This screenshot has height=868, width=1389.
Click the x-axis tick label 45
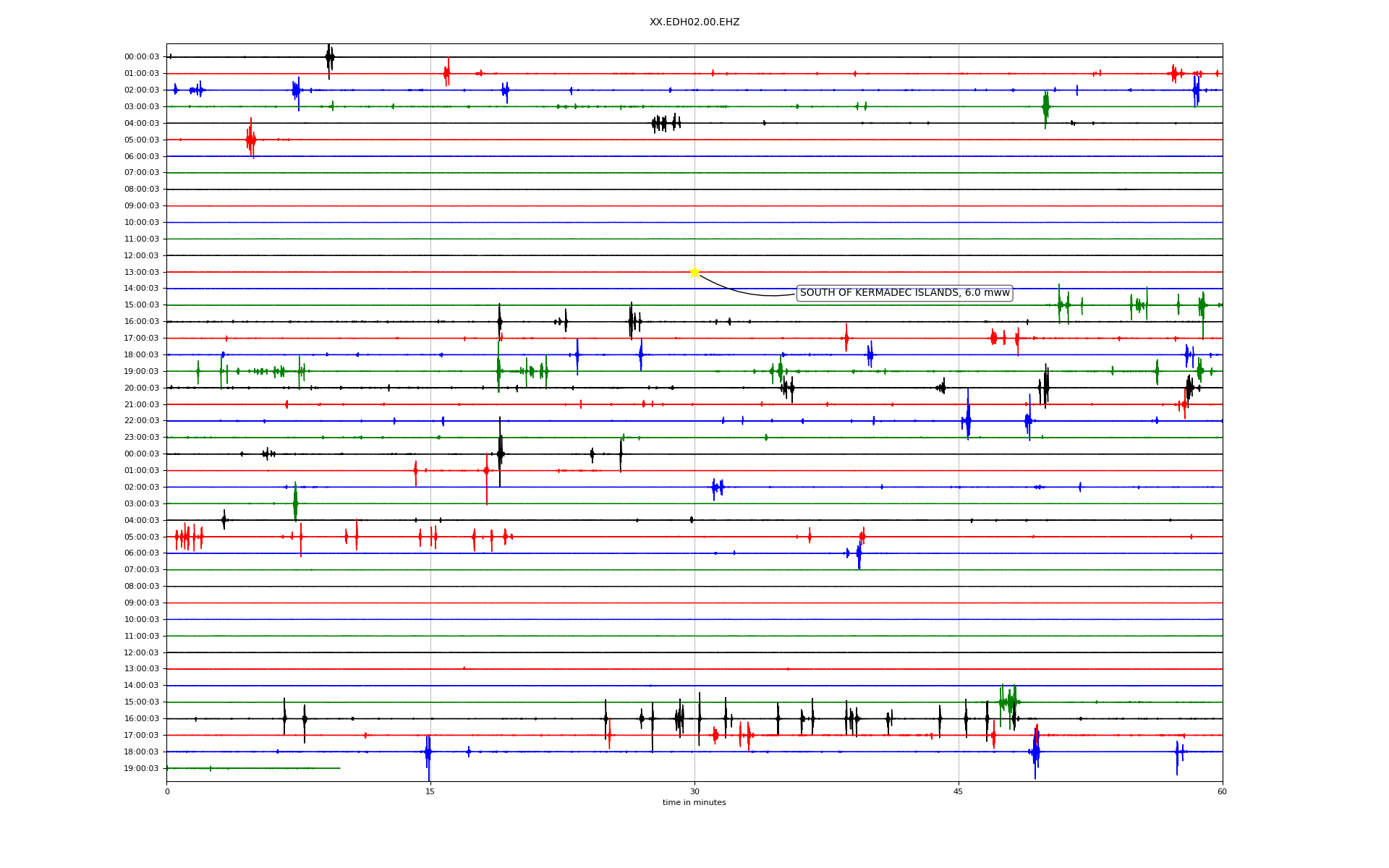[959, 791]
